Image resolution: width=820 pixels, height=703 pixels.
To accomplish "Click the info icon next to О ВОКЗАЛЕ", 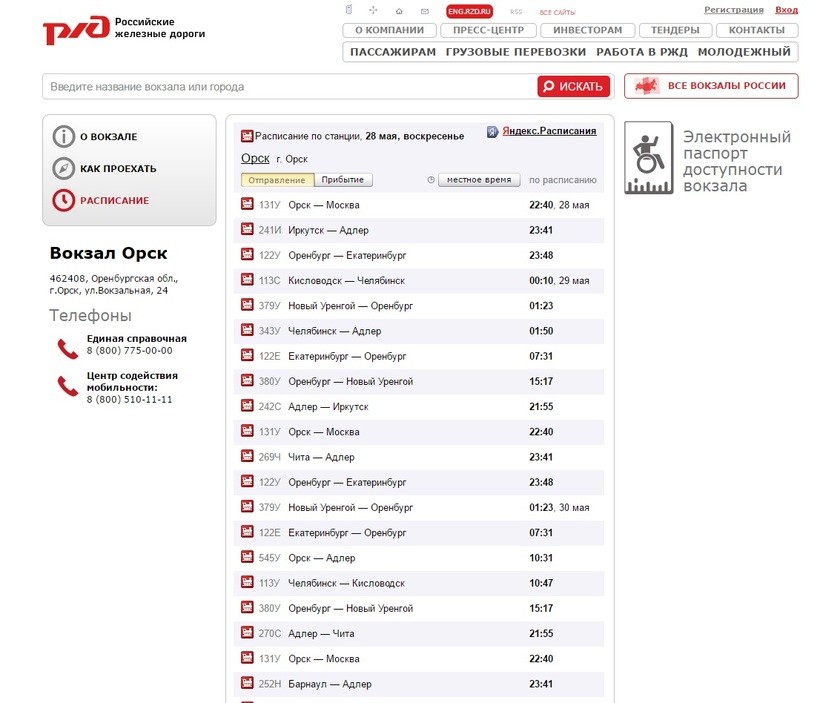I will [63, 137].
